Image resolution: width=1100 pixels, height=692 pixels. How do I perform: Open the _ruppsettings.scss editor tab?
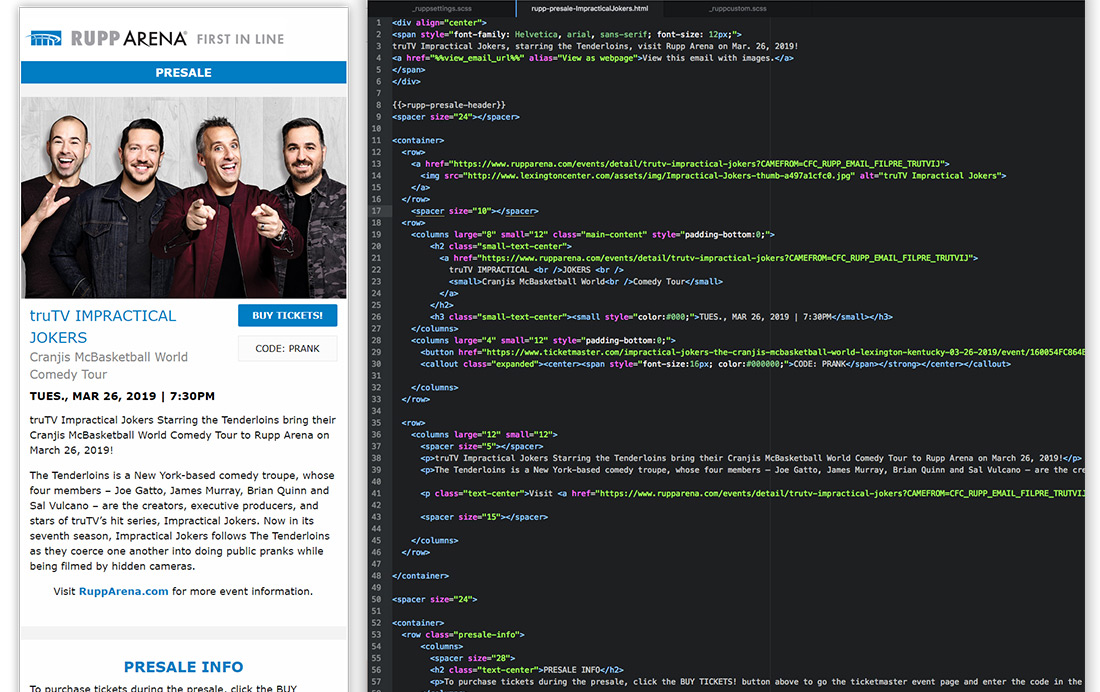[442, 8]
